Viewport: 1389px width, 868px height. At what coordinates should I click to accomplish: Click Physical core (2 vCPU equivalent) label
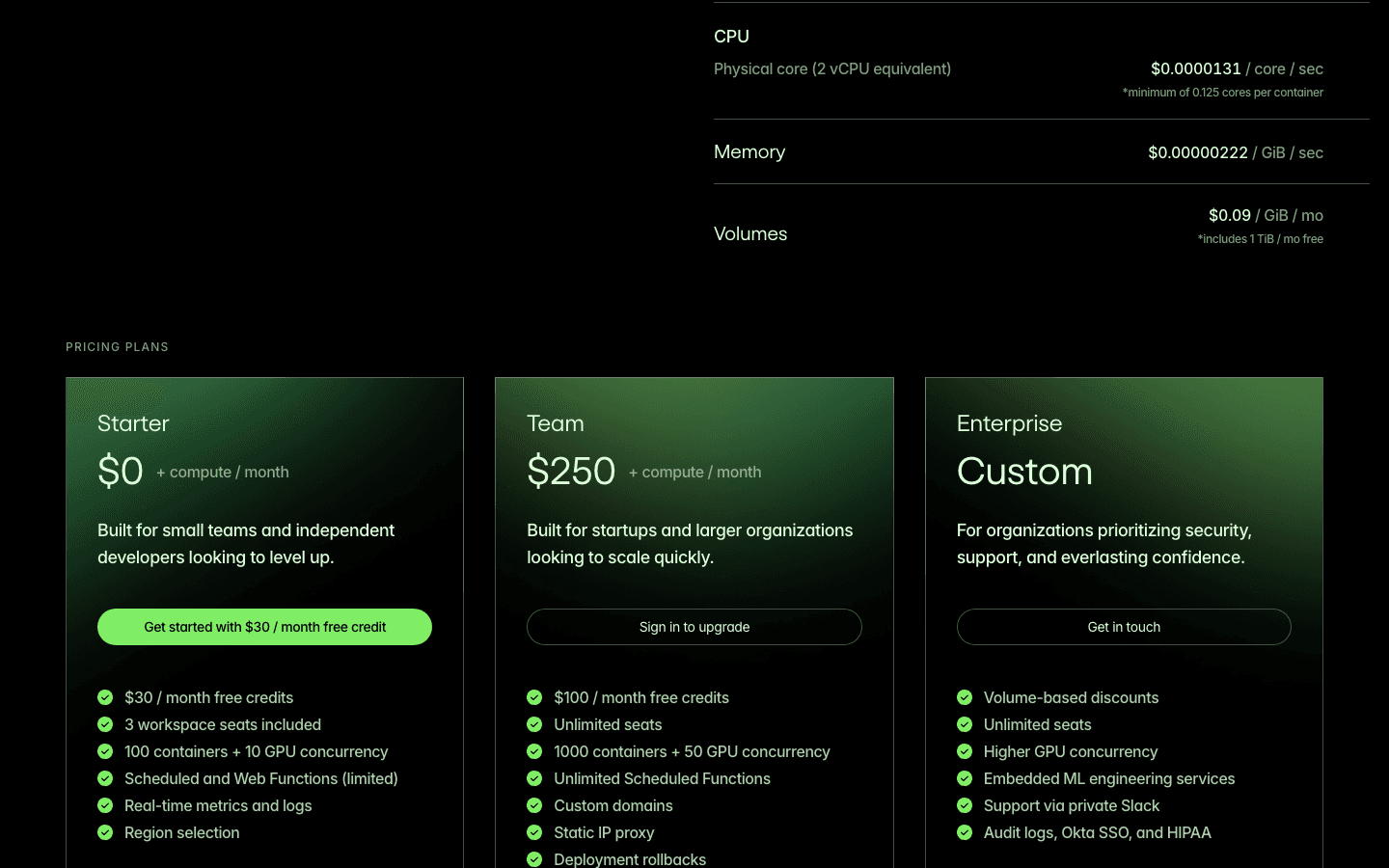(832, 69)
